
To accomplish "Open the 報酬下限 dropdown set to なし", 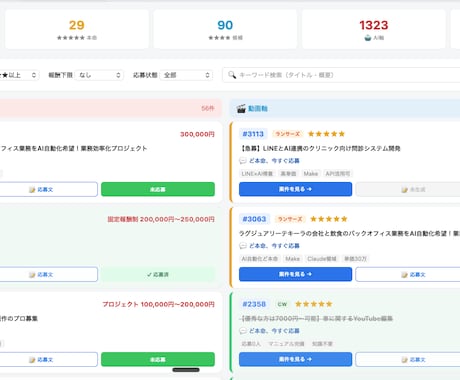I will click(99, 75).
